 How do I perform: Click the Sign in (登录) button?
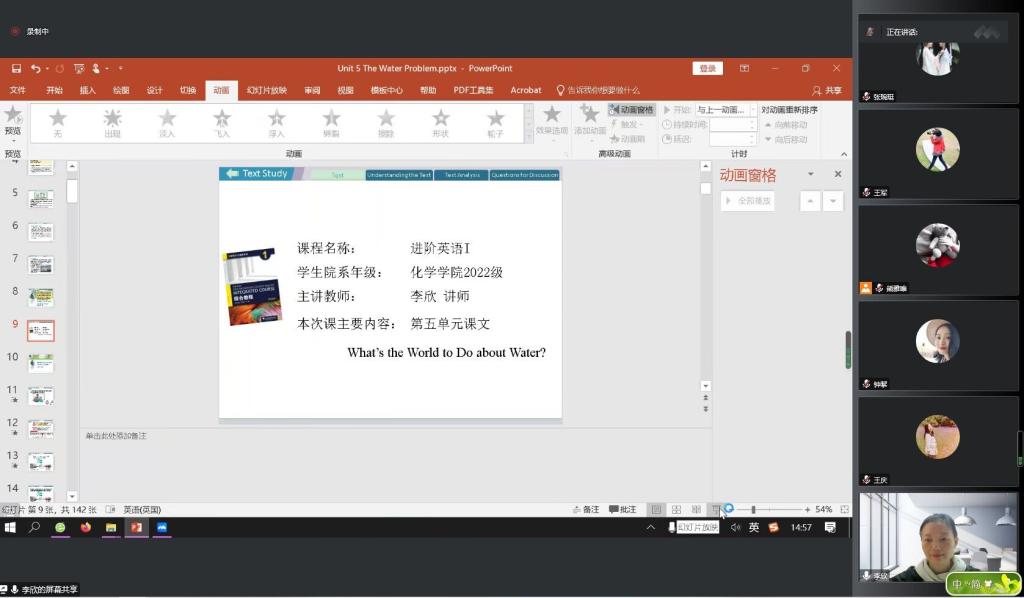pos(707,68)
